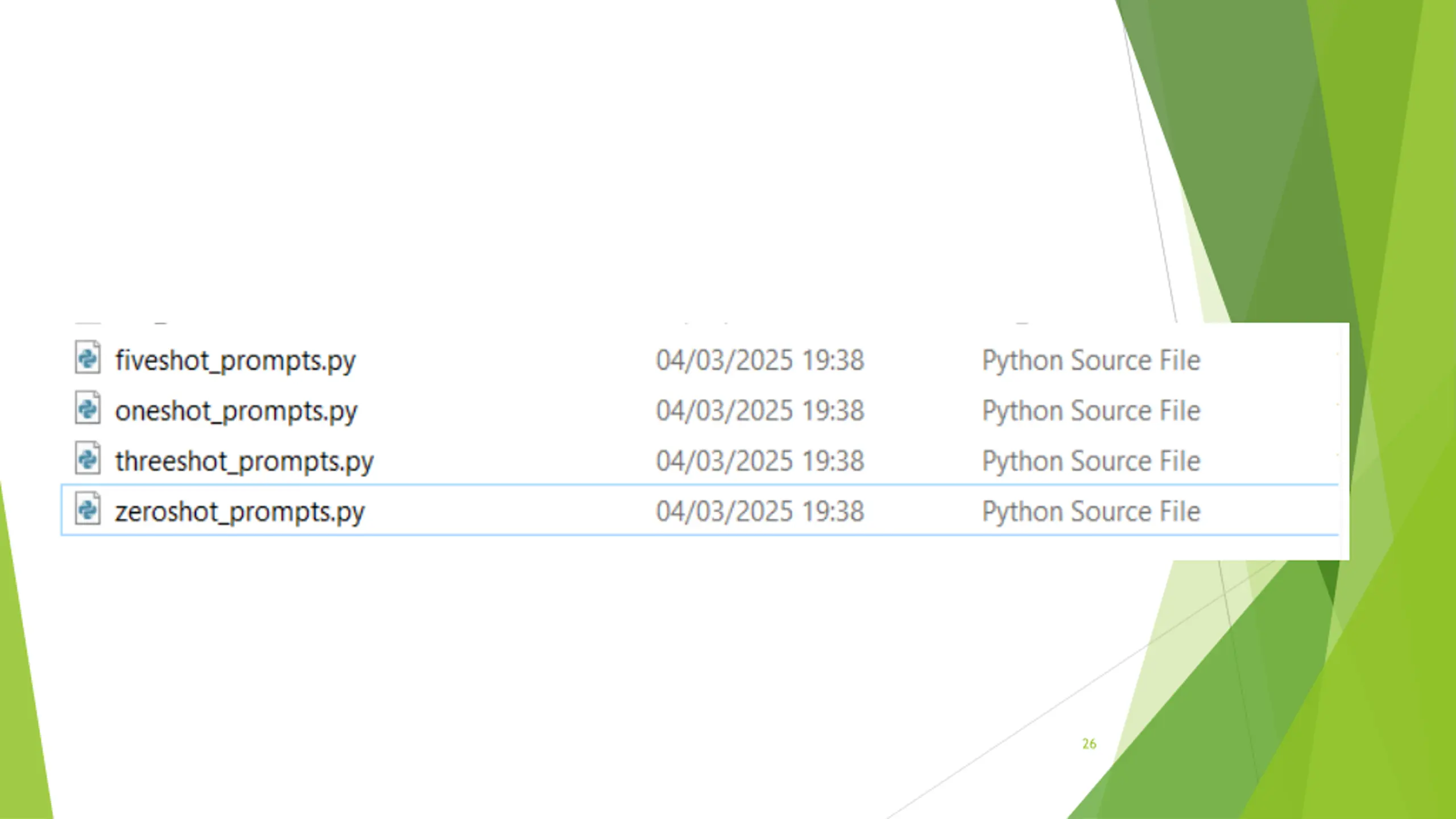Click the slide number 26

1089,744
